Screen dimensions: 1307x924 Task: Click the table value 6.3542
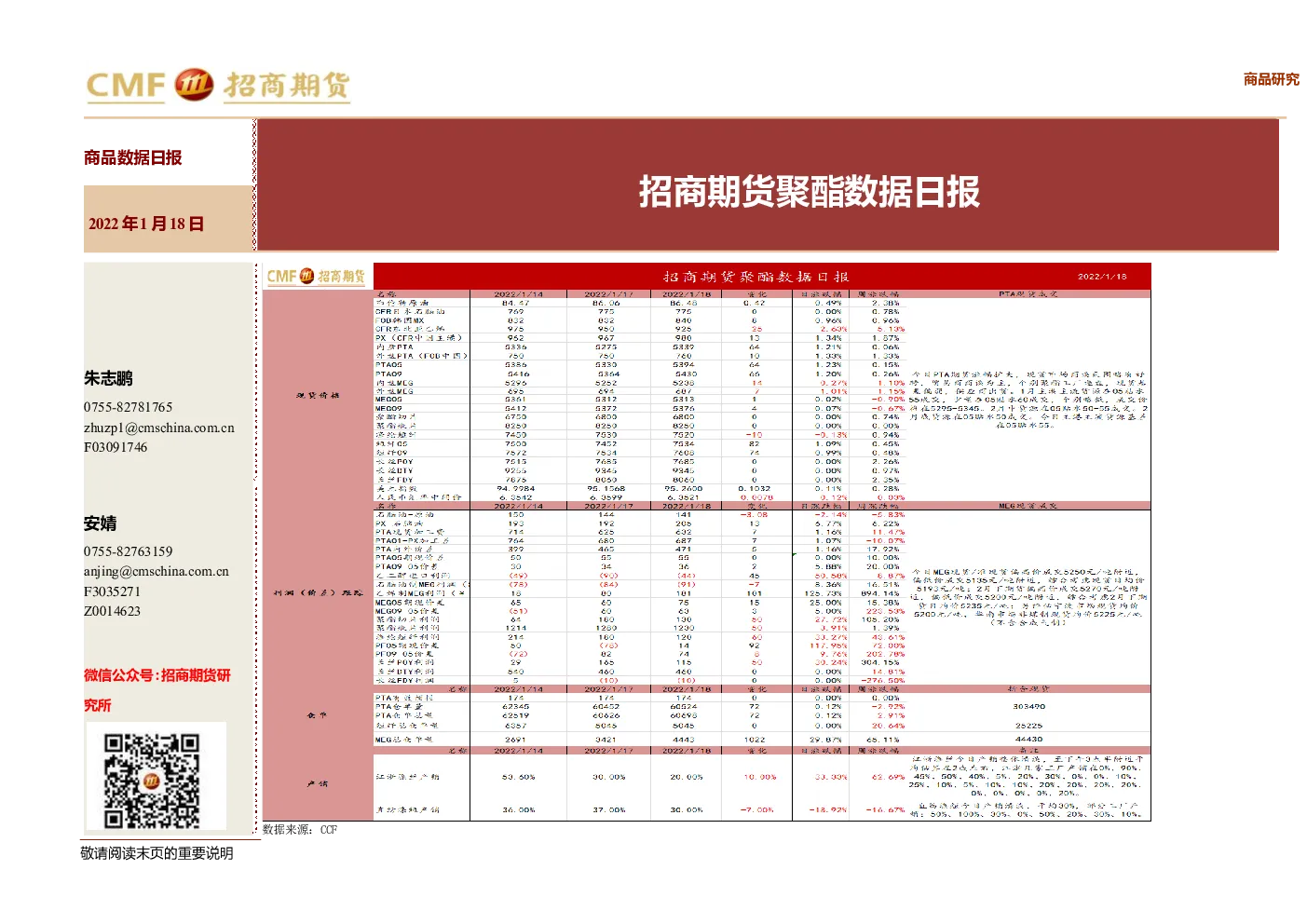515,497
